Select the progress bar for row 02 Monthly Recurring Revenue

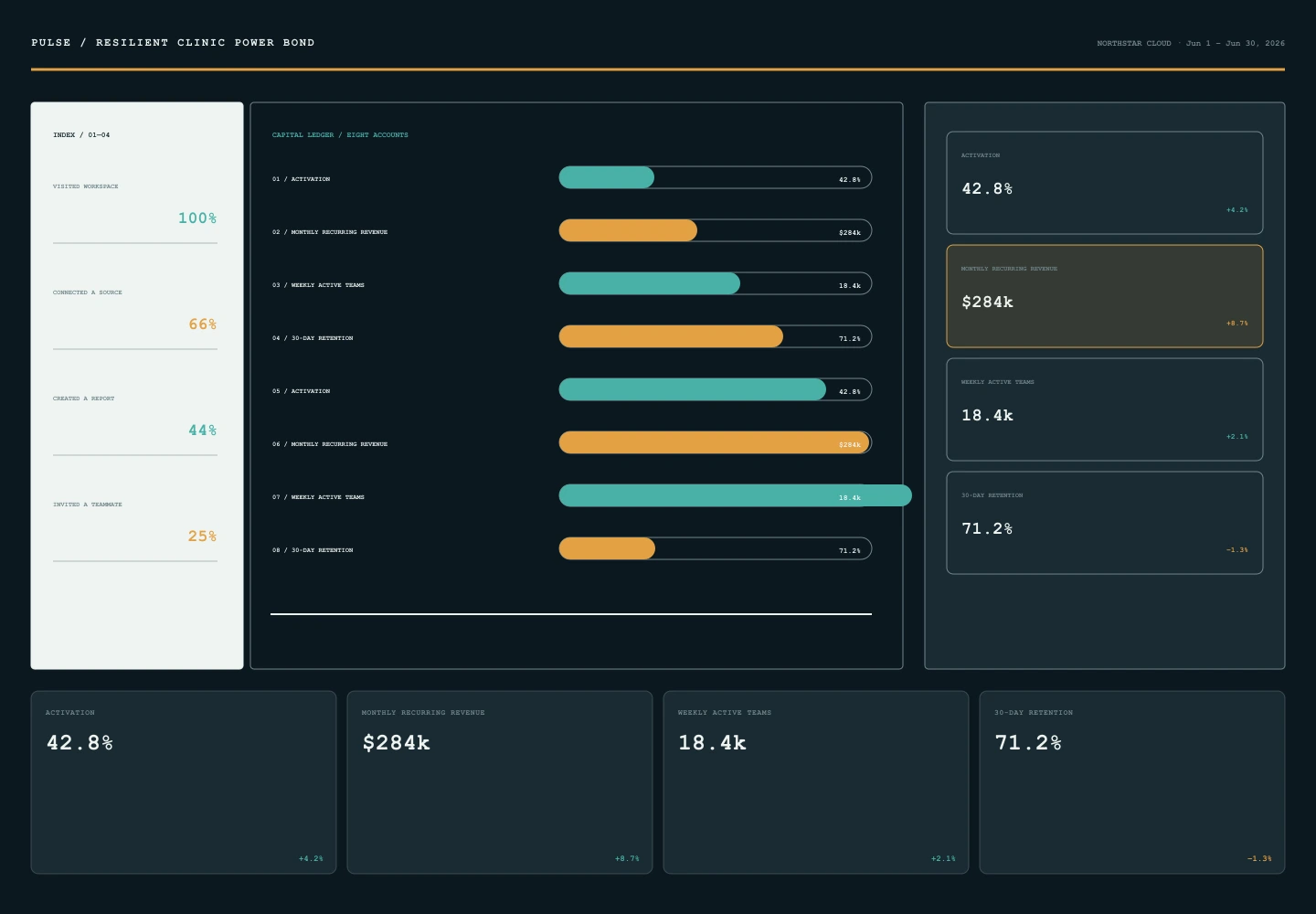click(716, 230)
